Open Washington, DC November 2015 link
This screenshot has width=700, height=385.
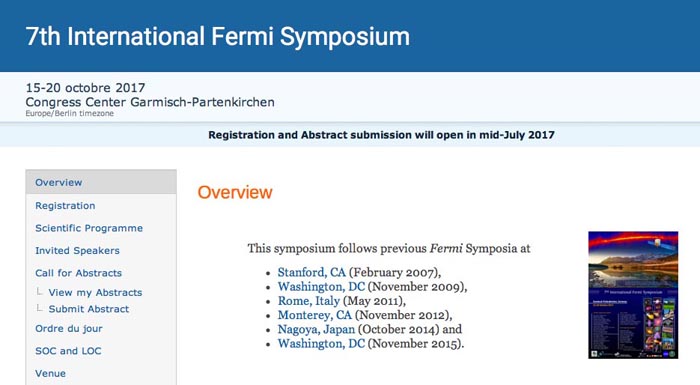click(321, 343)
